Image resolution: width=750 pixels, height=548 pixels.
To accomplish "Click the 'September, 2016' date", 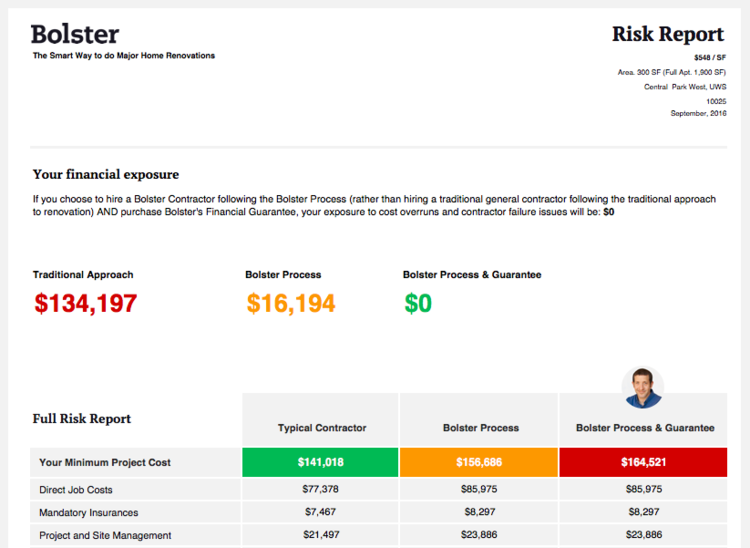I will point(698,113).
